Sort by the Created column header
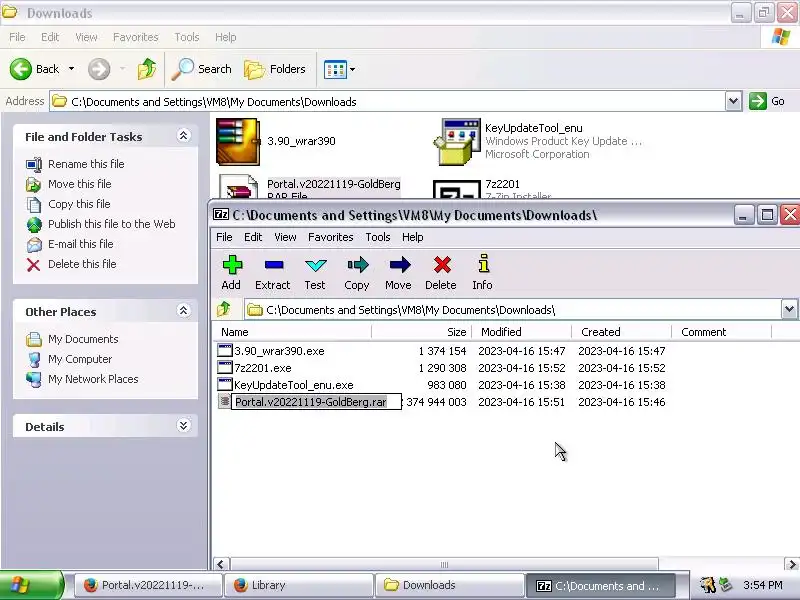Image resolution: width=800 pixels, height=600 pixels. [621, 332]
